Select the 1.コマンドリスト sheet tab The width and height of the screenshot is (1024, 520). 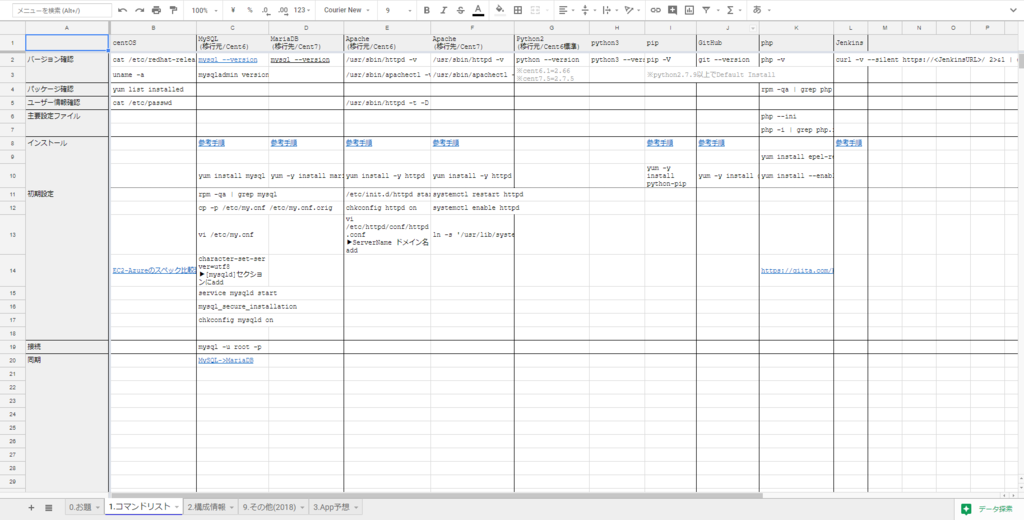[x=139, y=507]
